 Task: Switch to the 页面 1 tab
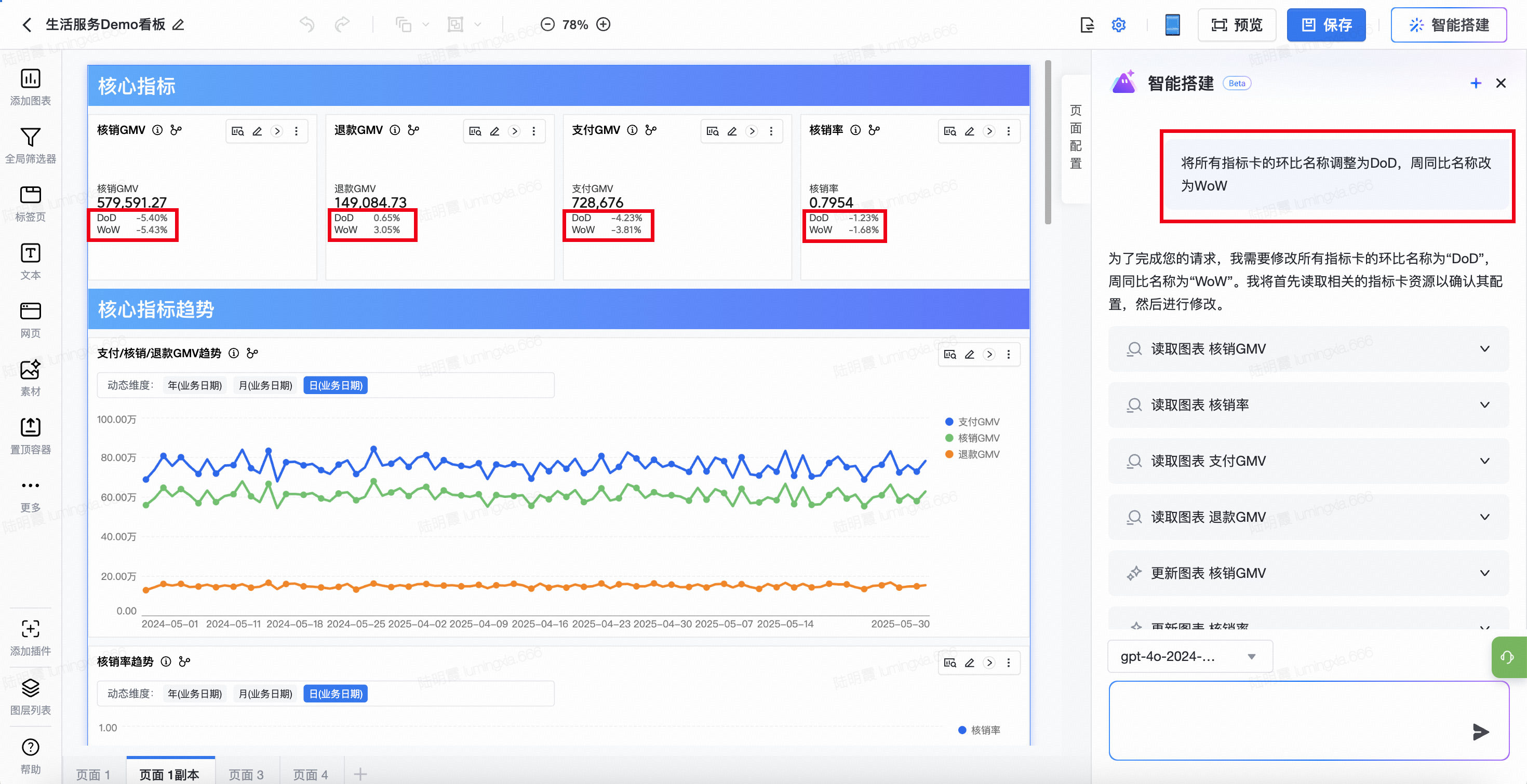pyautogui.click(x=93, y=774)
